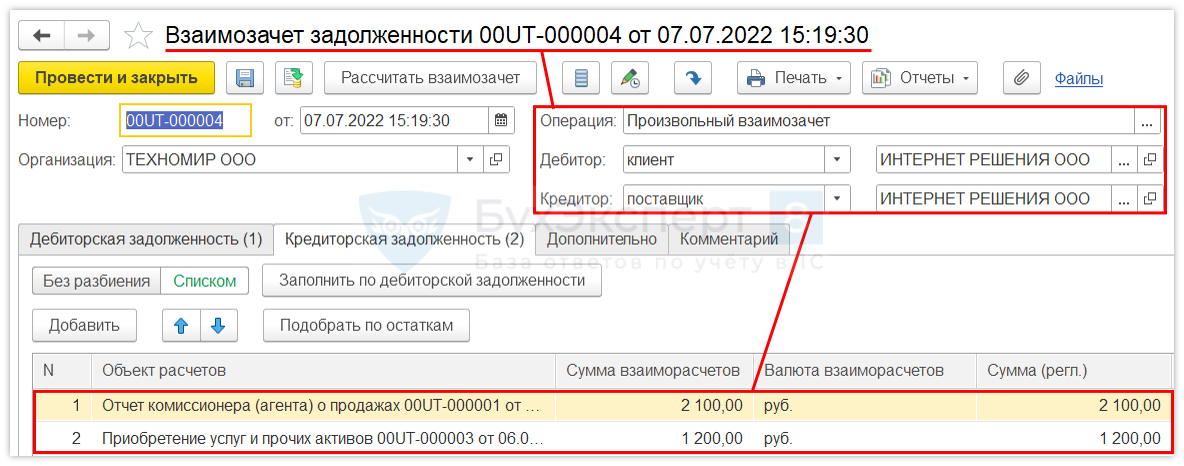Open document movements list icon
This screenshot has height=466, width=1184.
pos(581,78)
